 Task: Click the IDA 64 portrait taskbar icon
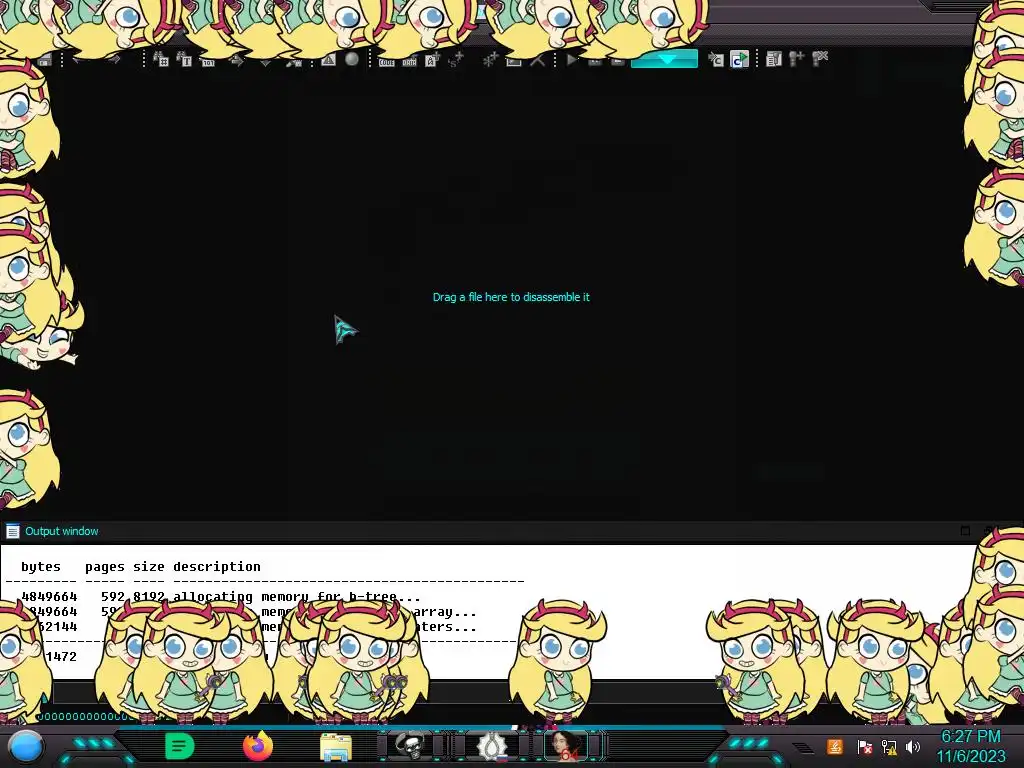[x=566, y=746]
